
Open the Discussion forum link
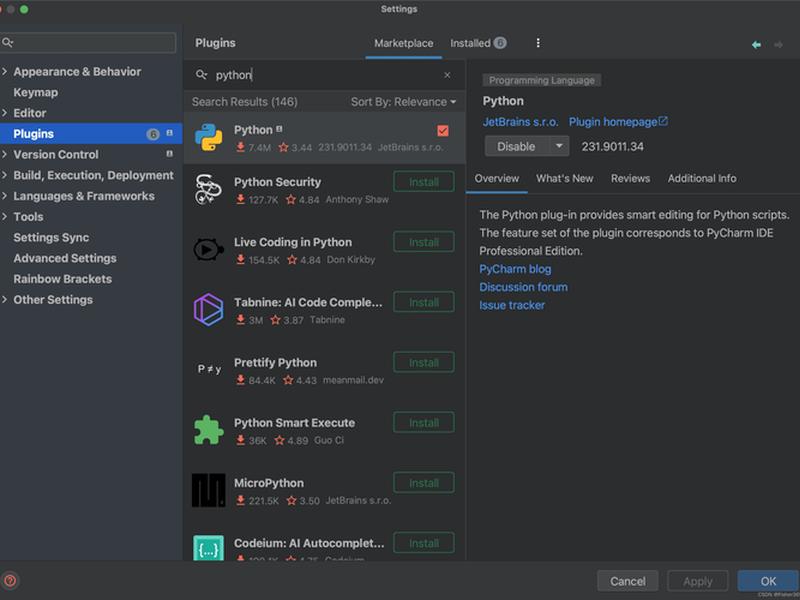[x=523, y=287]
